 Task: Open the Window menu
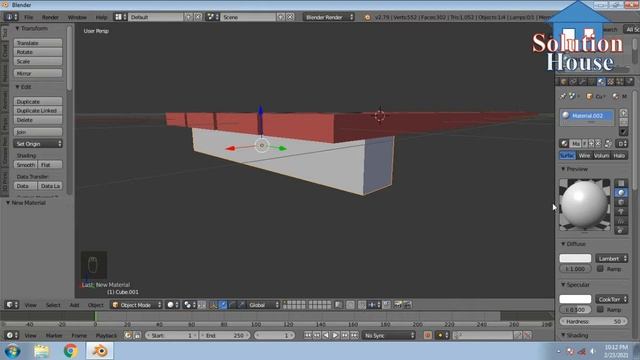pyautogui.click(x=77, y=17)
